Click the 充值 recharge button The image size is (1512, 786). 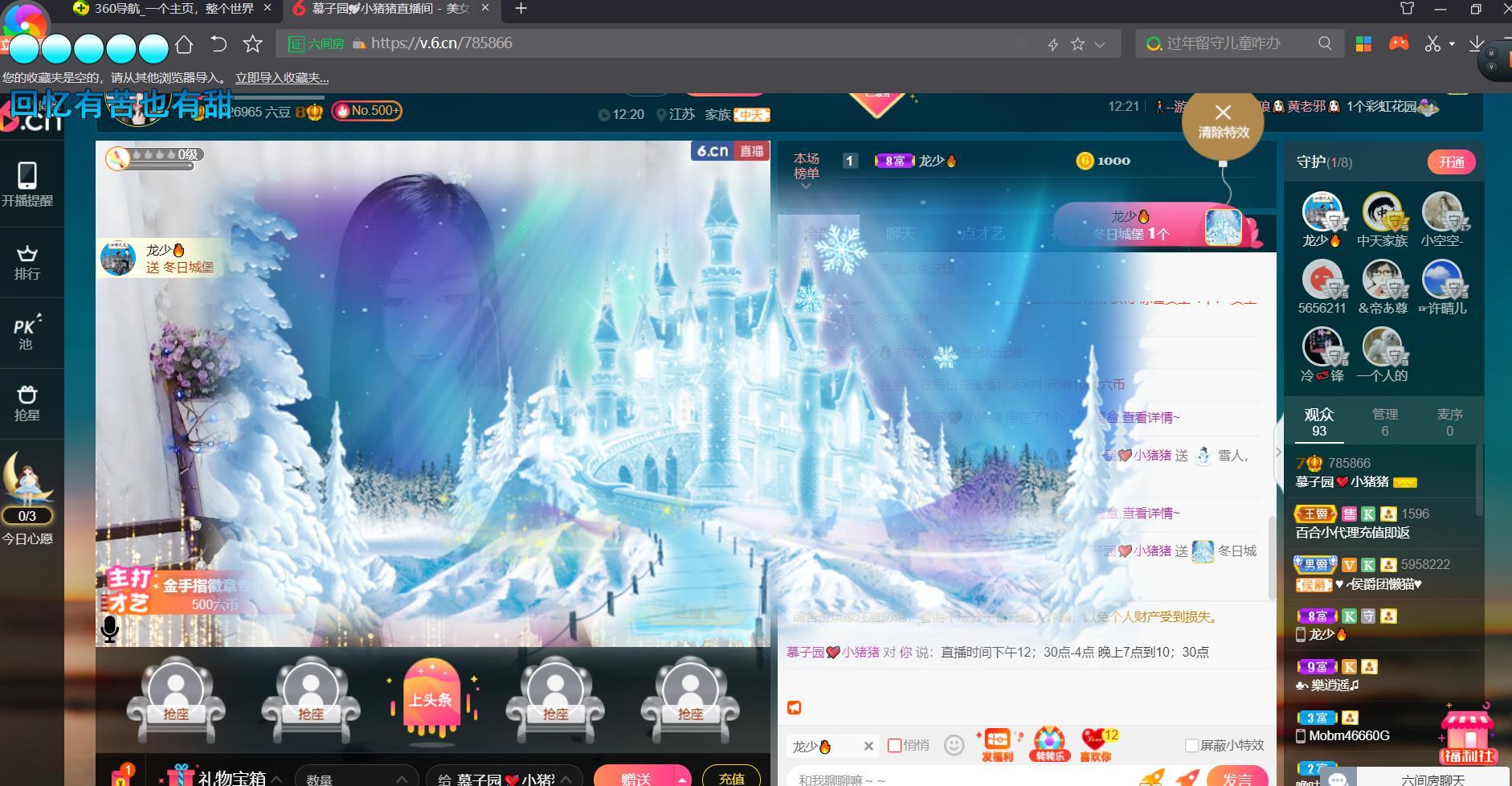pyautogui.click(x=731, y=777)
